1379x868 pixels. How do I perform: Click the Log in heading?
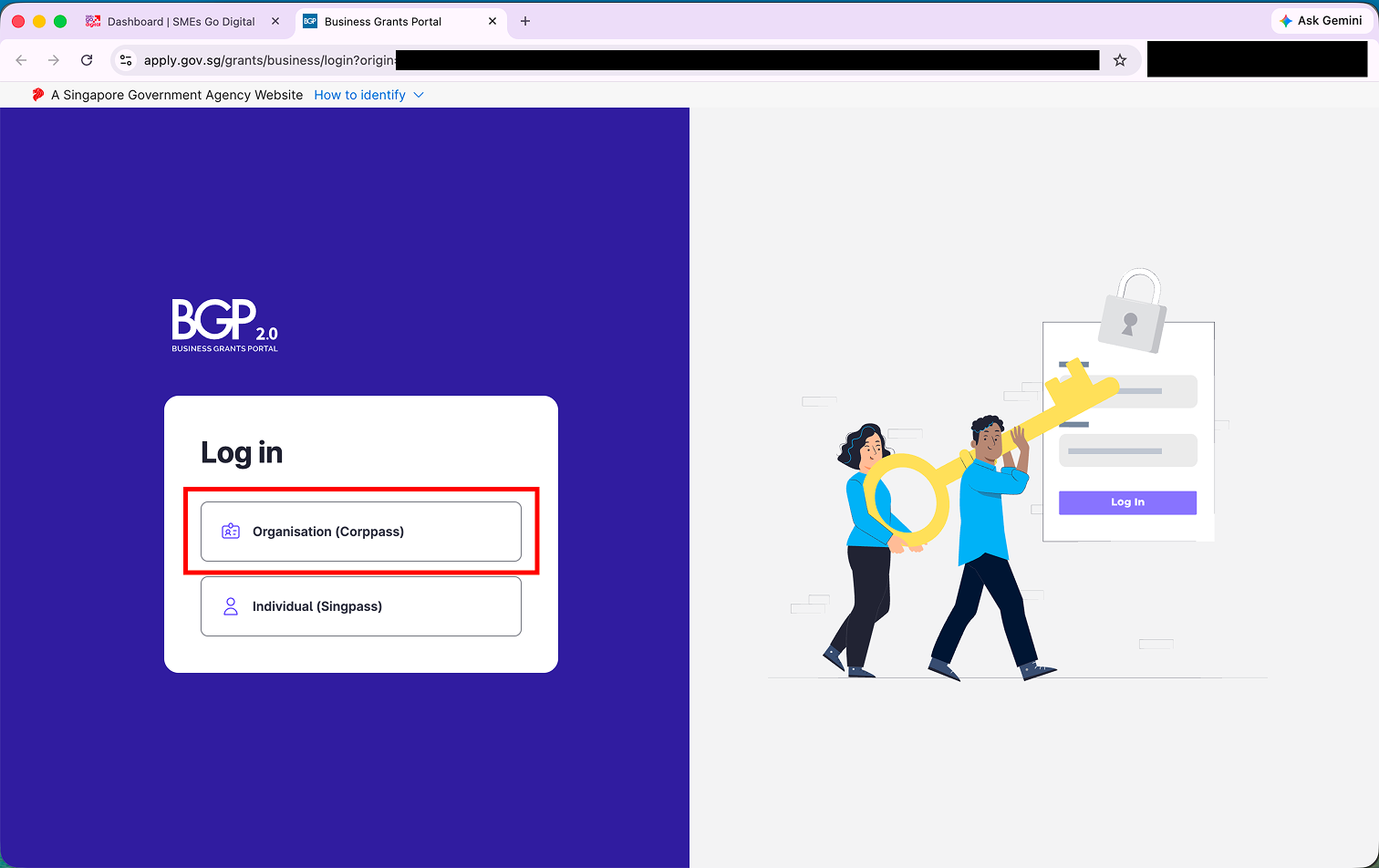[242, 452]
